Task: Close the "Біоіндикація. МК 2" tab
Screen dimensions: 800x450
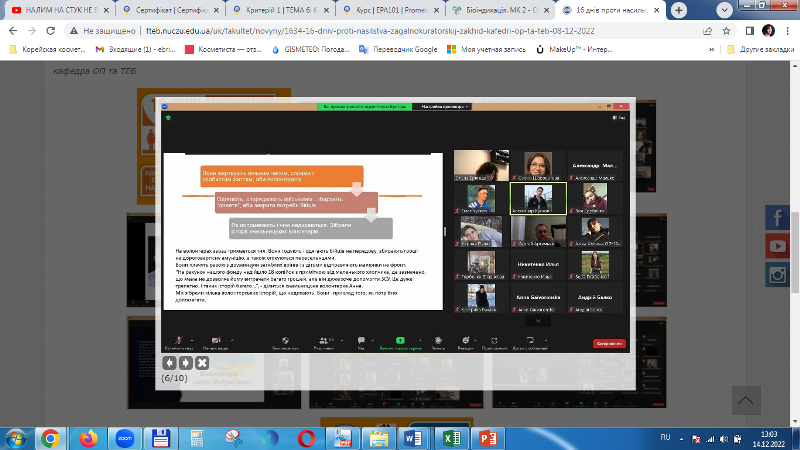Action: (547, 10)
